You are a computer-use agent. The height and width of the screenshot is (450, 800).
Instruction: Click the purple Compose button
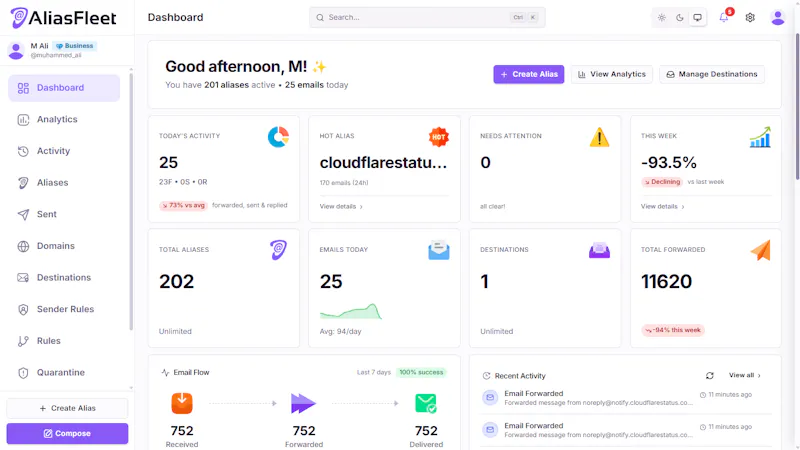tap(67, 434)
